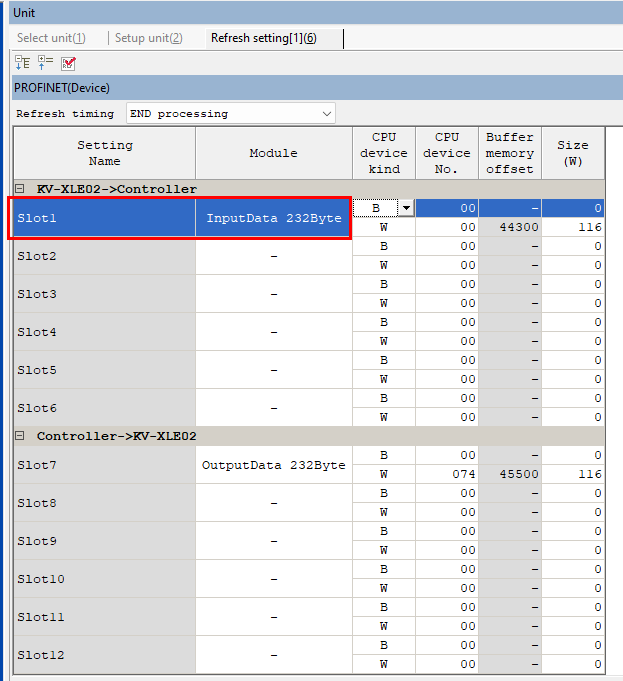Click the CPU device No. column header
623x681 pixels.
[x=447, y=153]
